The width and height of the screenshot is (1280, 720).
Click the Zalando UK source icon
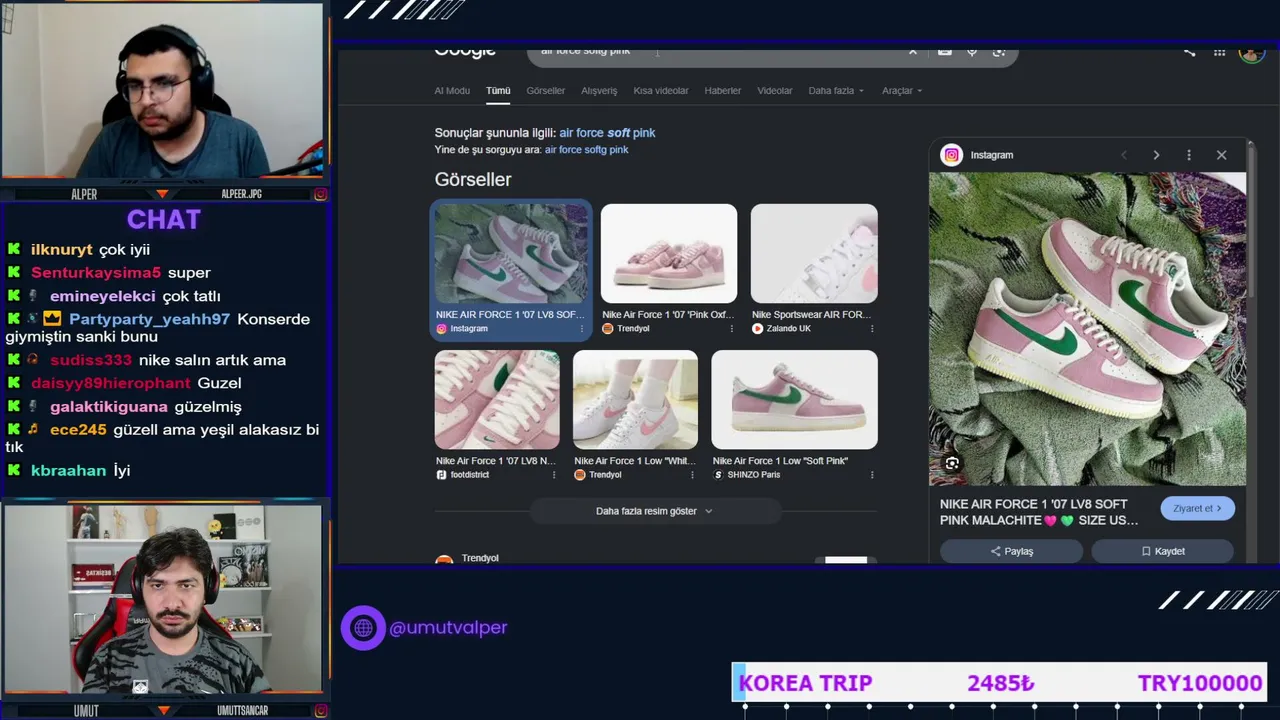tap(757, 329)
